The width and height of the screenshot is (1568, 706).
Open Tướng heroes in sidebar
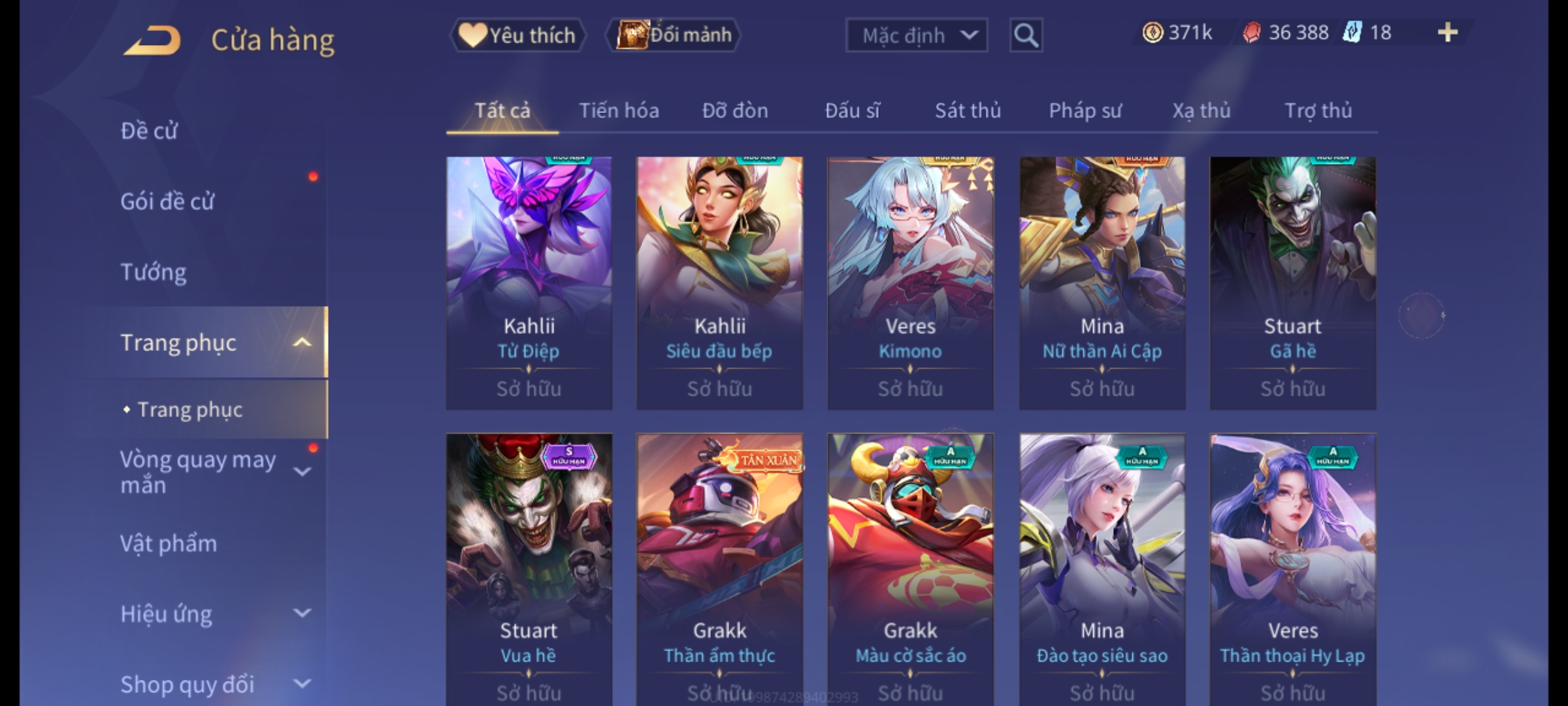pyautogui.click(x=154, y=272)
